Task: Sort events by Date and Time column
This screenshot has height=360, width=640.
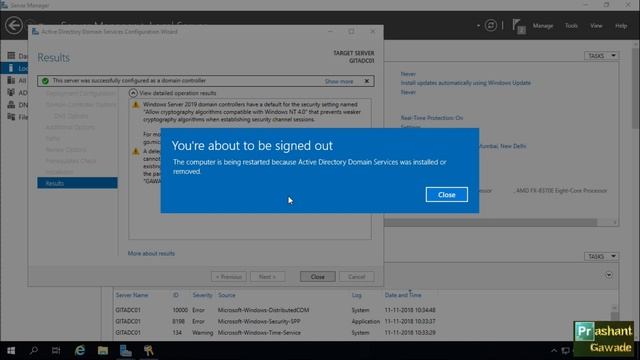Action: [x=403, y=295]
